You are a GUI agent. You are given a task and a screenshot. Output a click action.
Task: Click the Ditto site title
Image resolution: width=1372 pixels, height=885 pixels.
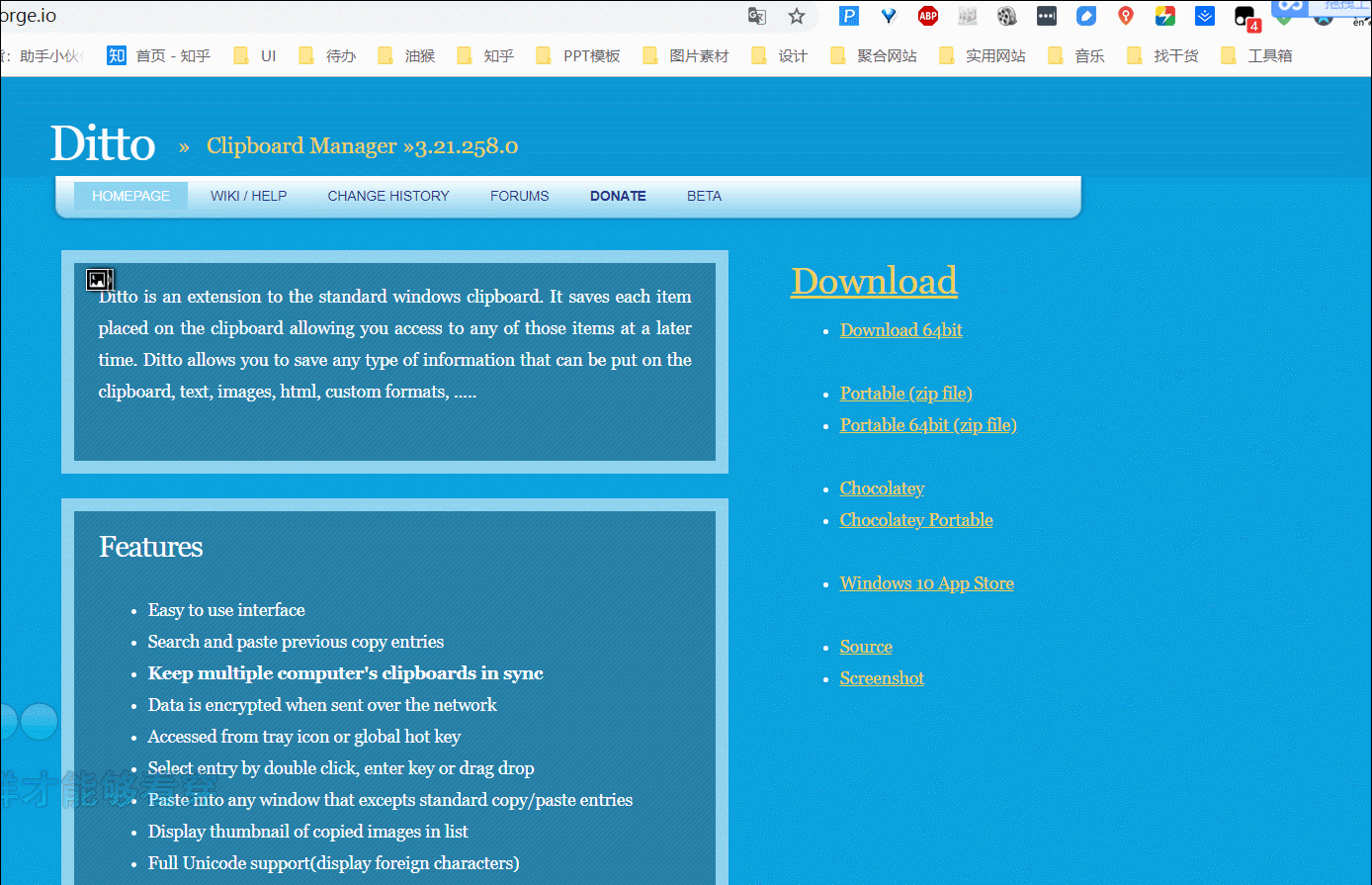[x=103, y=143]
